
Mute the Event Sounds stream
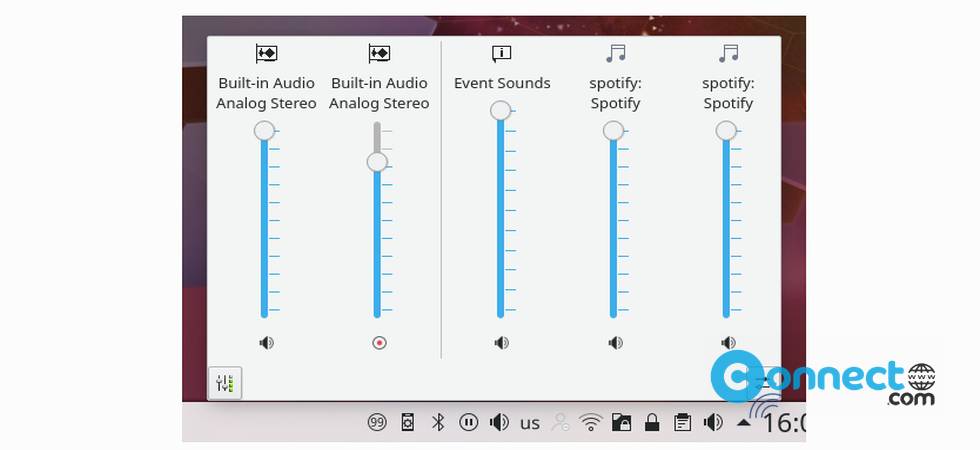pos(501,343)
